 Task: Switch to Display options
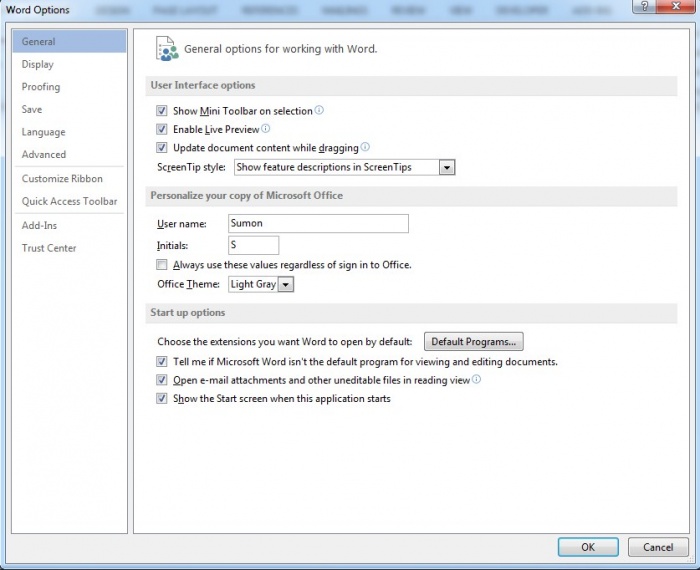coord(69,64)
